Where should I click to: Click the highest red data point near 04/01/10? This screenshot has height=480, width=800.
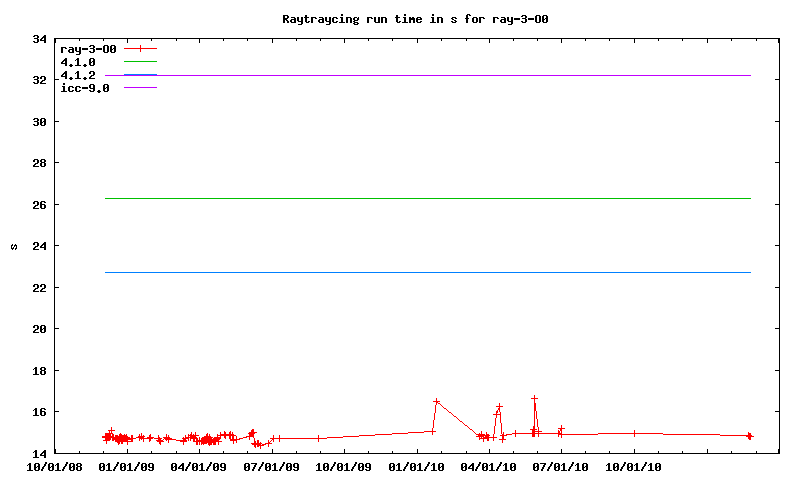pos(499,407)
